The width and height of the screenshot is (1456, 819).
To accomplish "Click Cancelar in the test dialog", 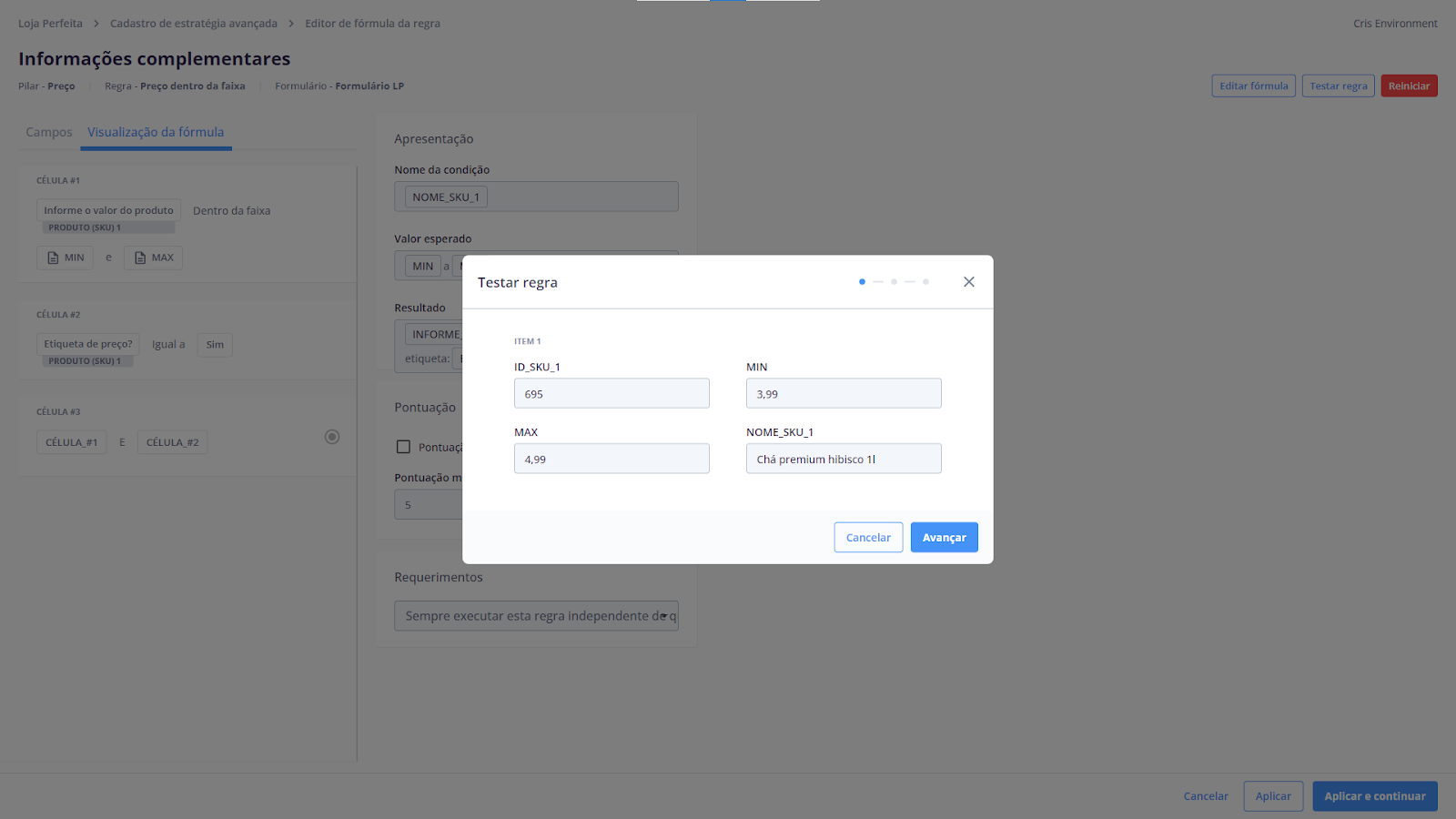I will (868, 538).
